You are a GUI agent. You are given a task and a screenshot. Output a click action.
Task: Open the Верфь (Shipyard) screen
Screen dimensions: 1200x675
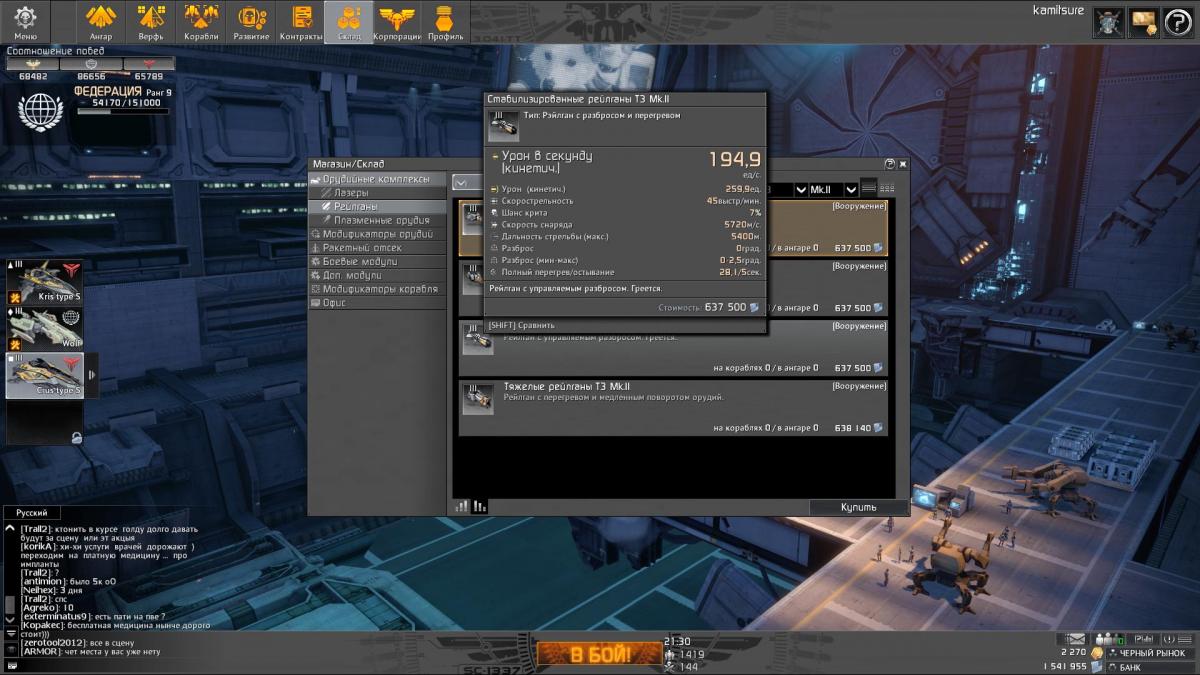[151, 22]
